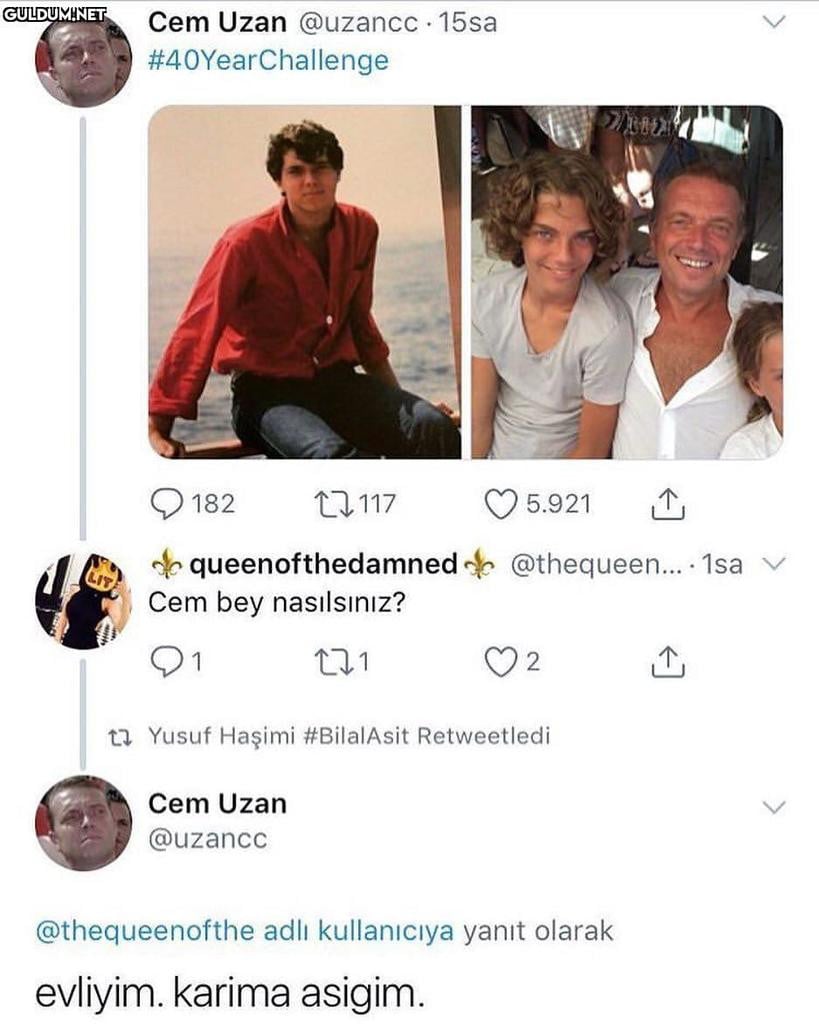Open Cem Uzan's avatar on top tweet
This screenshot has height=1024, width=819.
(83, 60)
